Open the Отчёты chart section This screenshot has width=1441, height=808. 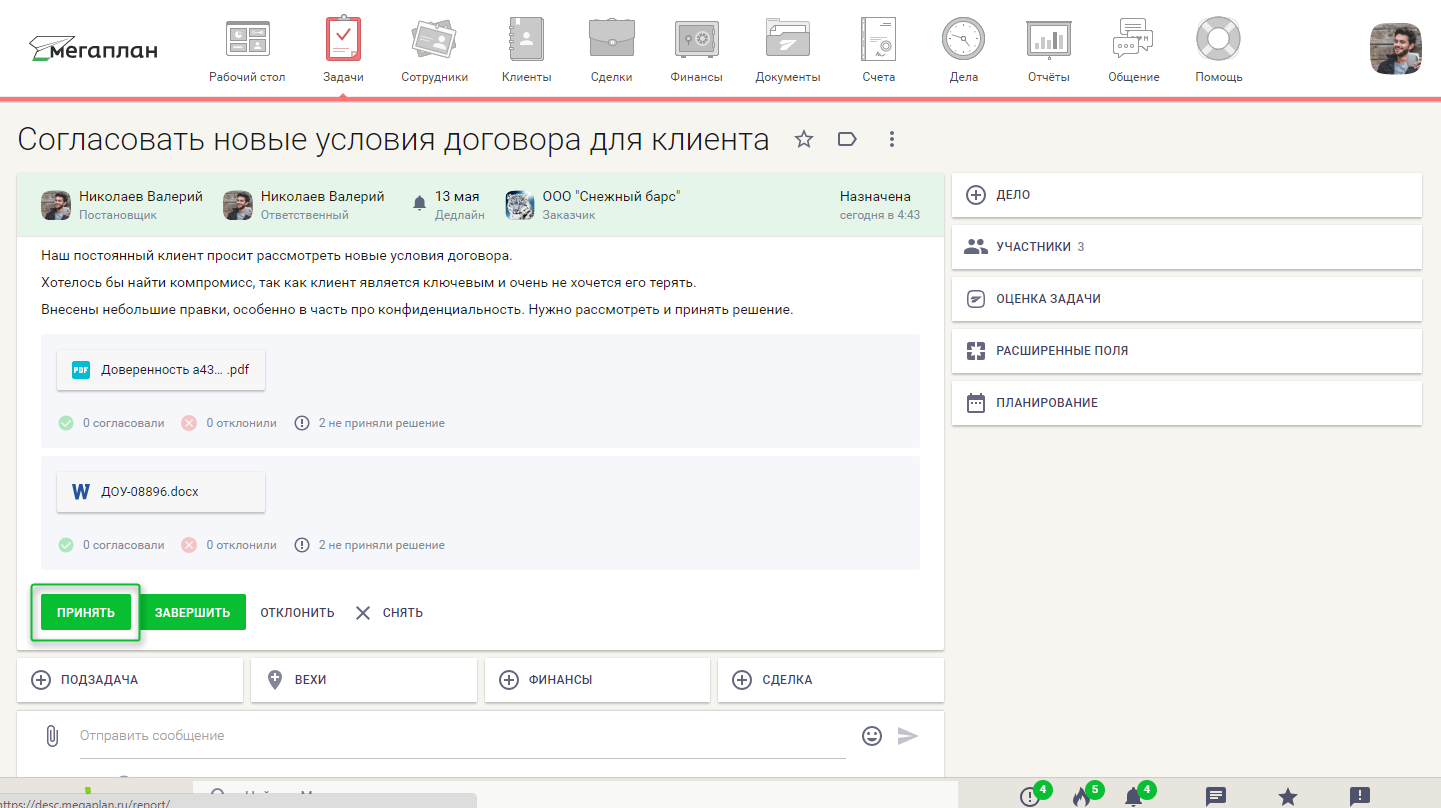(1048, 50)
